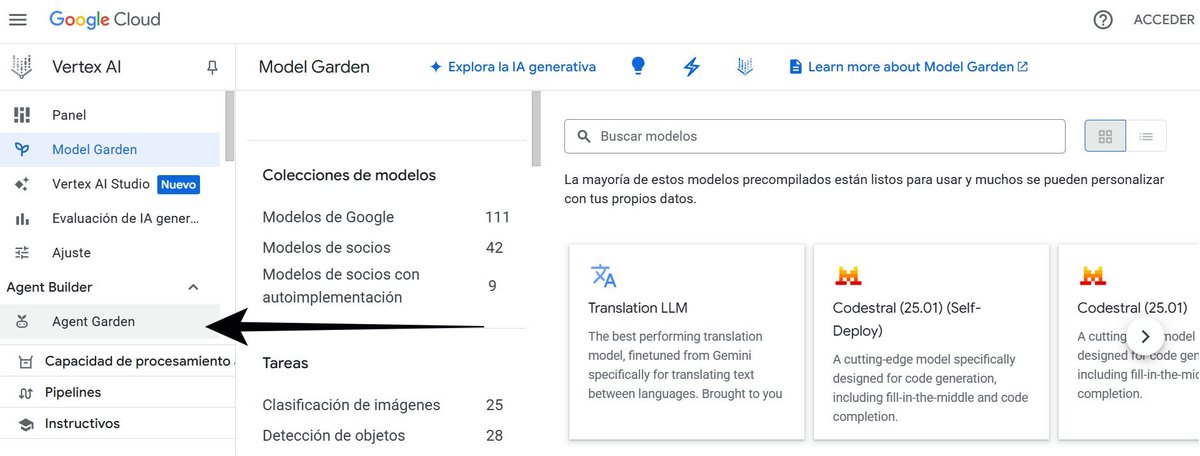Screen dimensions: 1200x456
Task: Click the evaluation bar chart icon
Action: pyautogui.click(x=22, y=218)
